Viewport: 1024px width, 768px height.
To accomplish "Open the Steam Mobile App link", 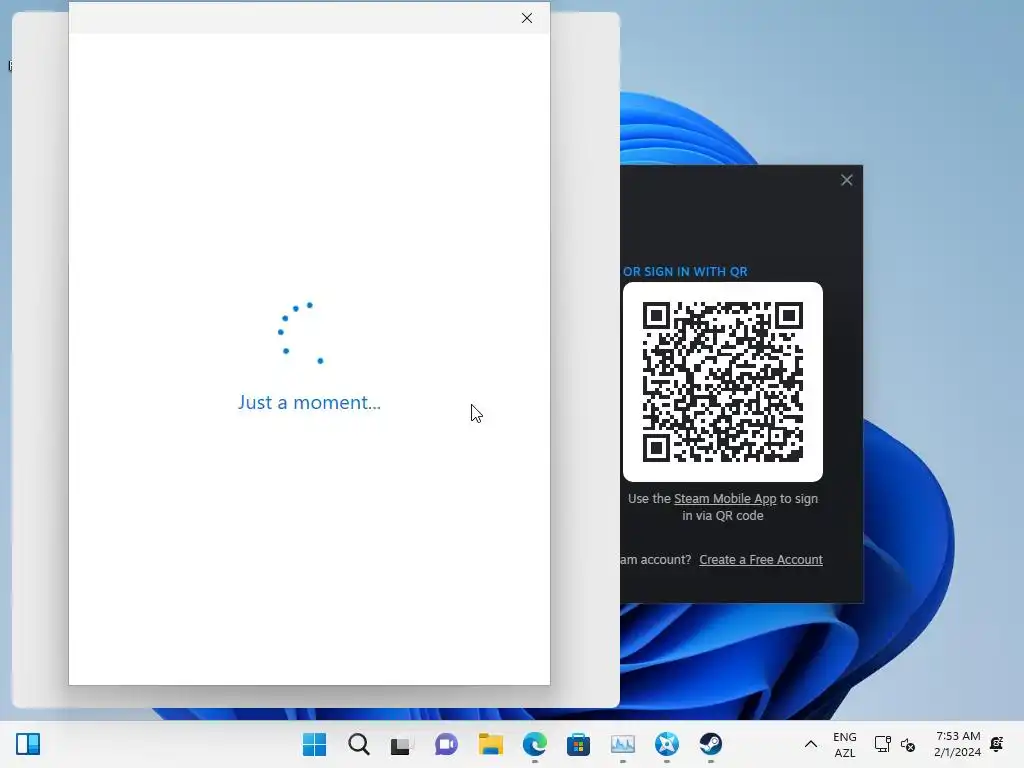I will tap(725, 499).
